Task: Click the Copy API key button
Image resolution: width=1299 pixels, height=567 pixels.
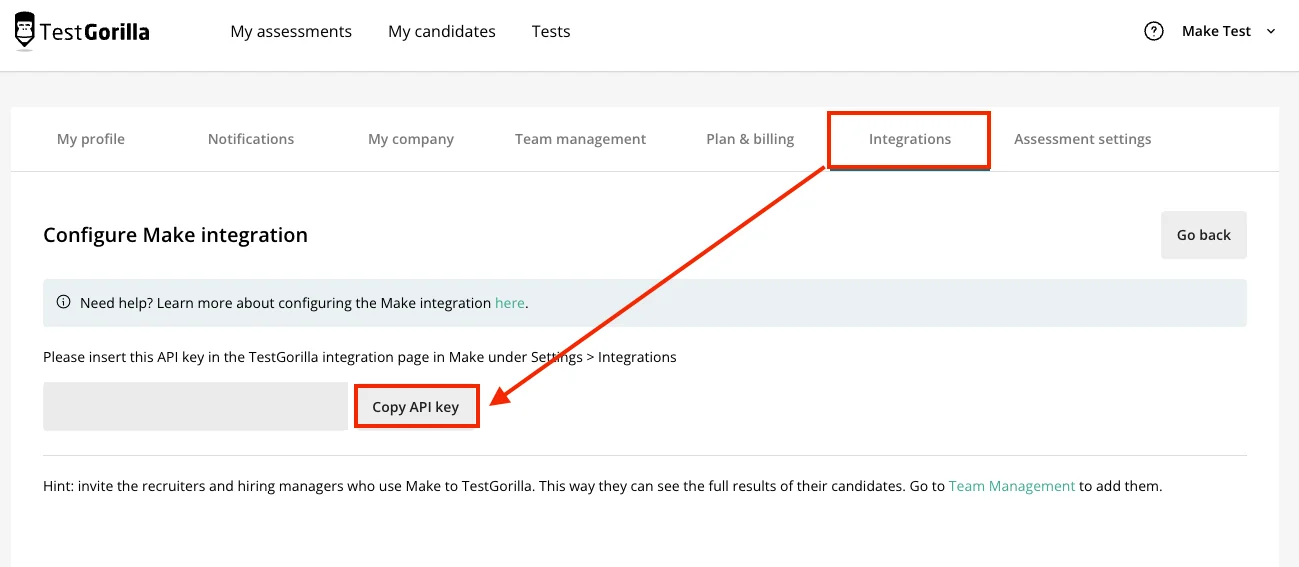Action: [416, 407]
